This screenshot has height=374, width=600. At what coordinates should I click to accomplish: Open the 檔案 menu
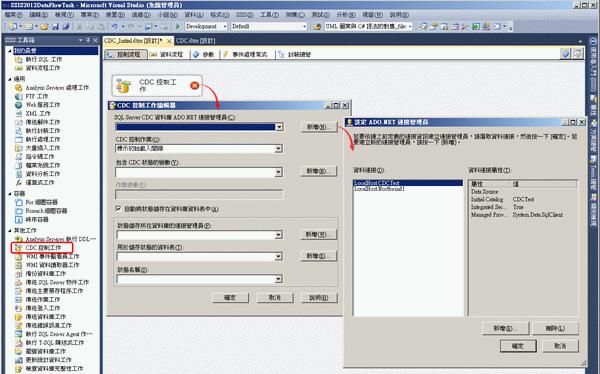click(x=13, y=15)
